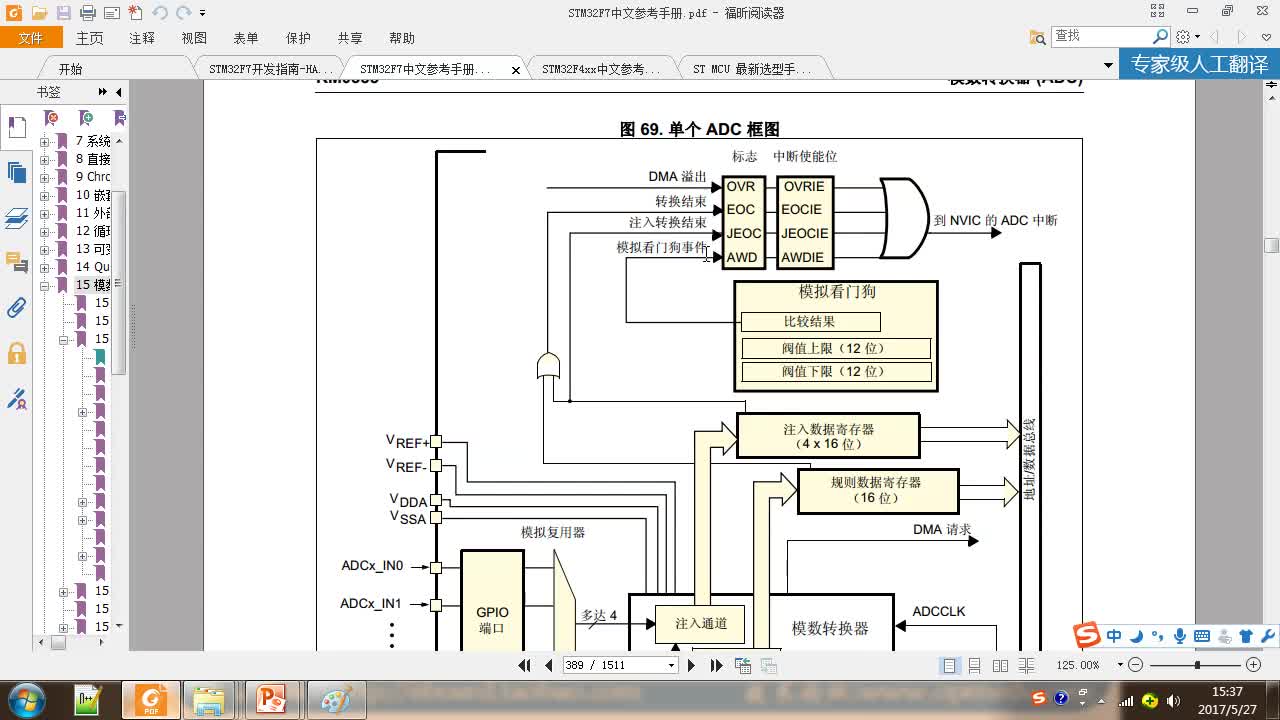Open the 文件 menu
This screenshot has height=720, width=1280.
point(31,38)
